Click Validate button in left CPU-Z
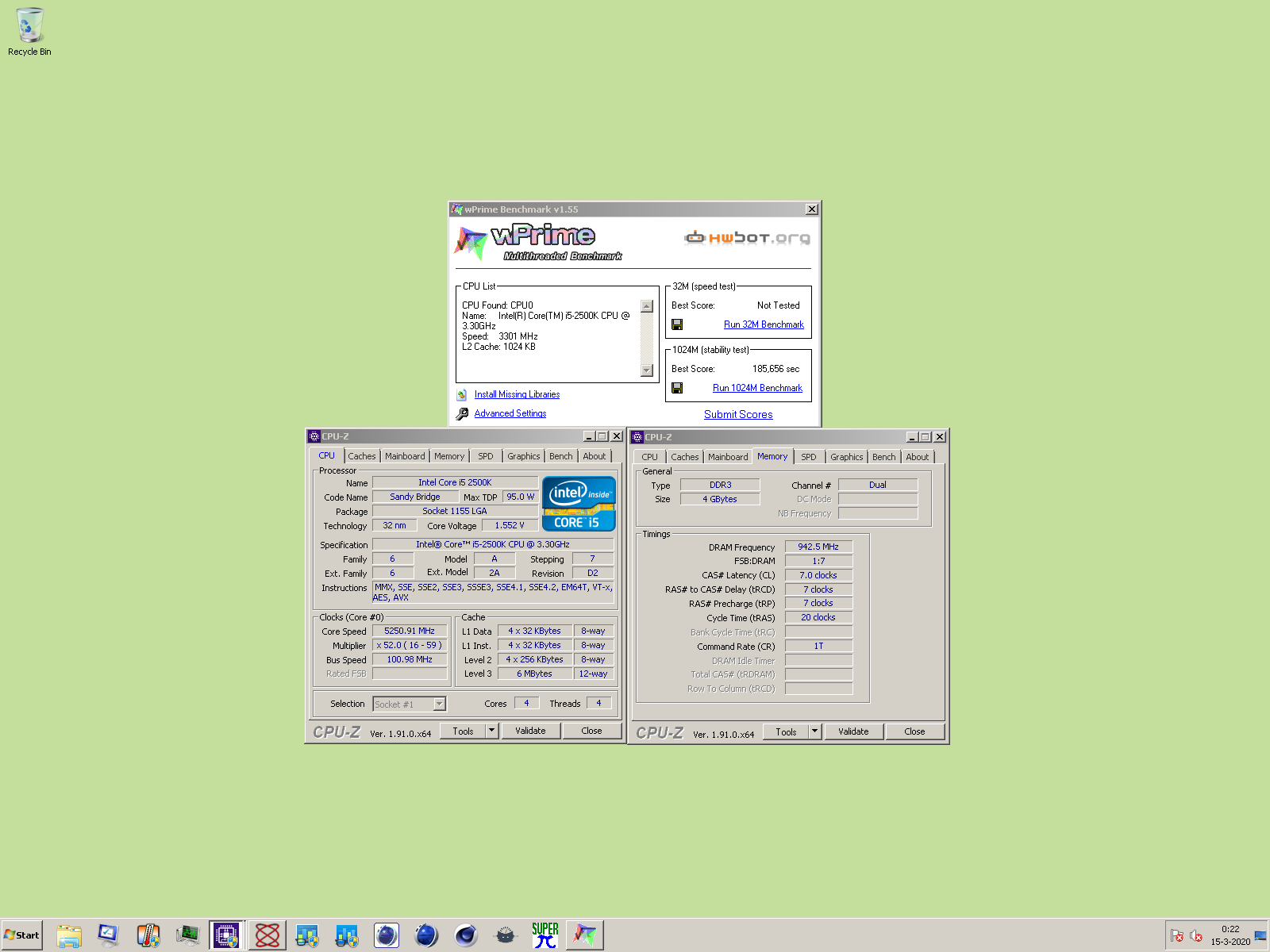 530,731
